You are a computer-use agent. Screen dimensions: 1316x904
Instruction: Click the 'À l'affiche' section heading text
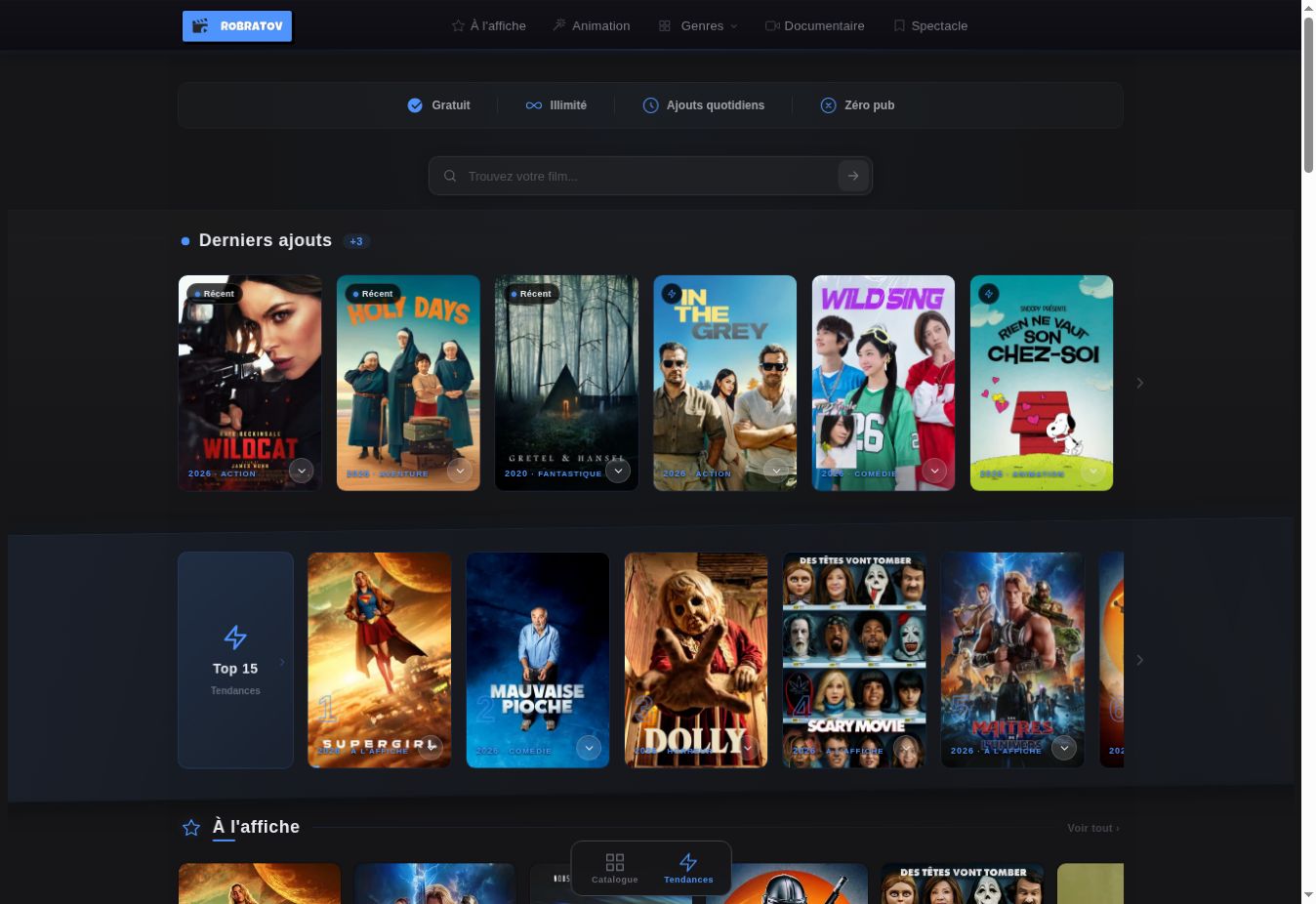click(x=256, y=827)
